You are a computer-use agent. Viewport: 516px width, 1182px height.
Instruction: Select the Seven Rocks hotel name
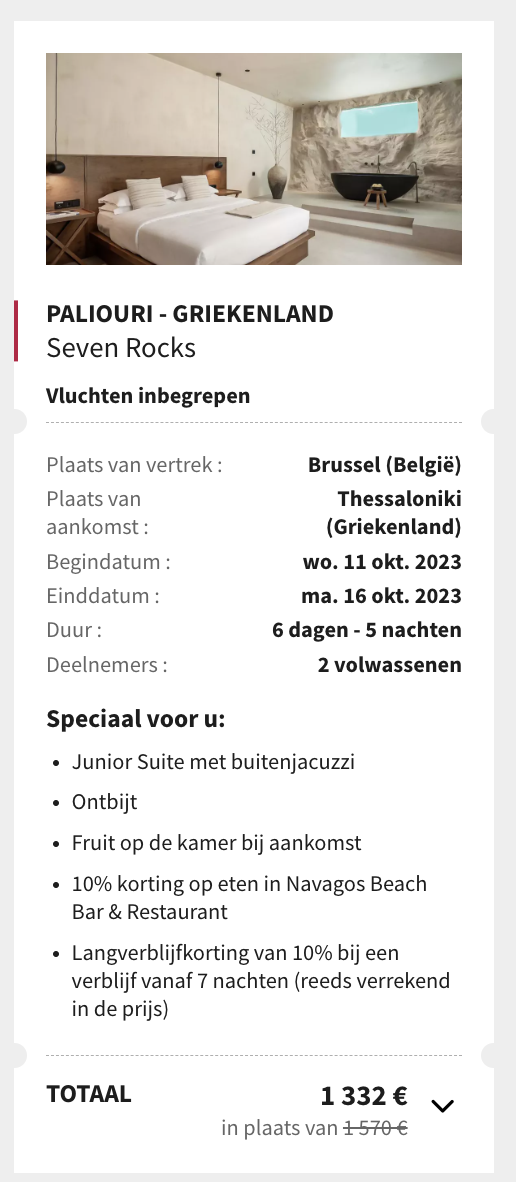(121, 348)
